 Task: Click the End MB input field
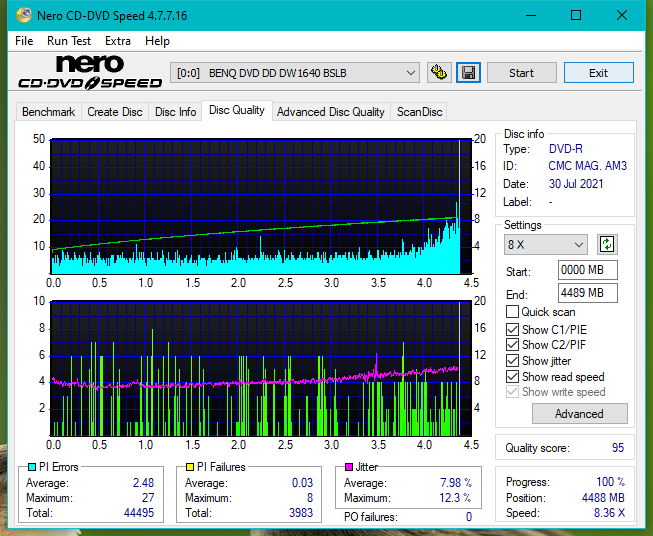coord(587,293)
